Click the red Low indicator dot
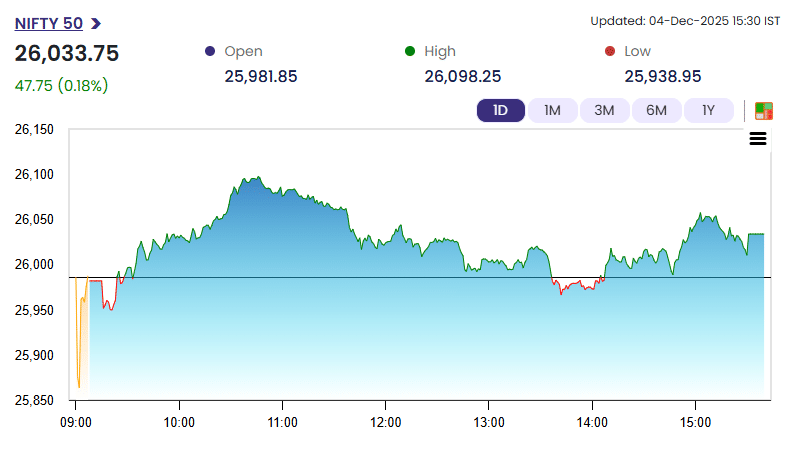The width and height of the screenshot is (787, 450). pos(609,51)
